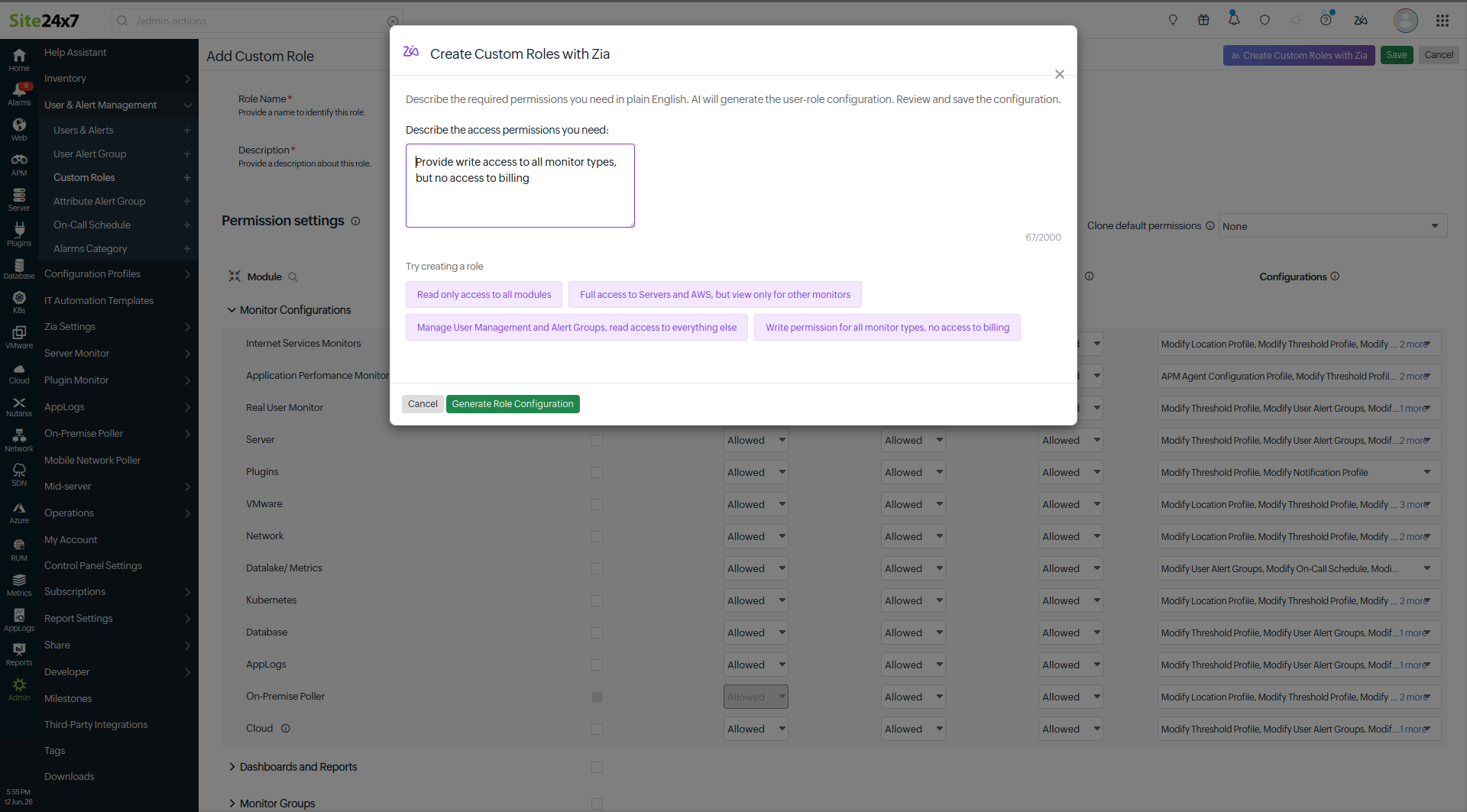
Task: Open first Allowed dropdown in Plugins row
Action: click(x=756, y=472)
